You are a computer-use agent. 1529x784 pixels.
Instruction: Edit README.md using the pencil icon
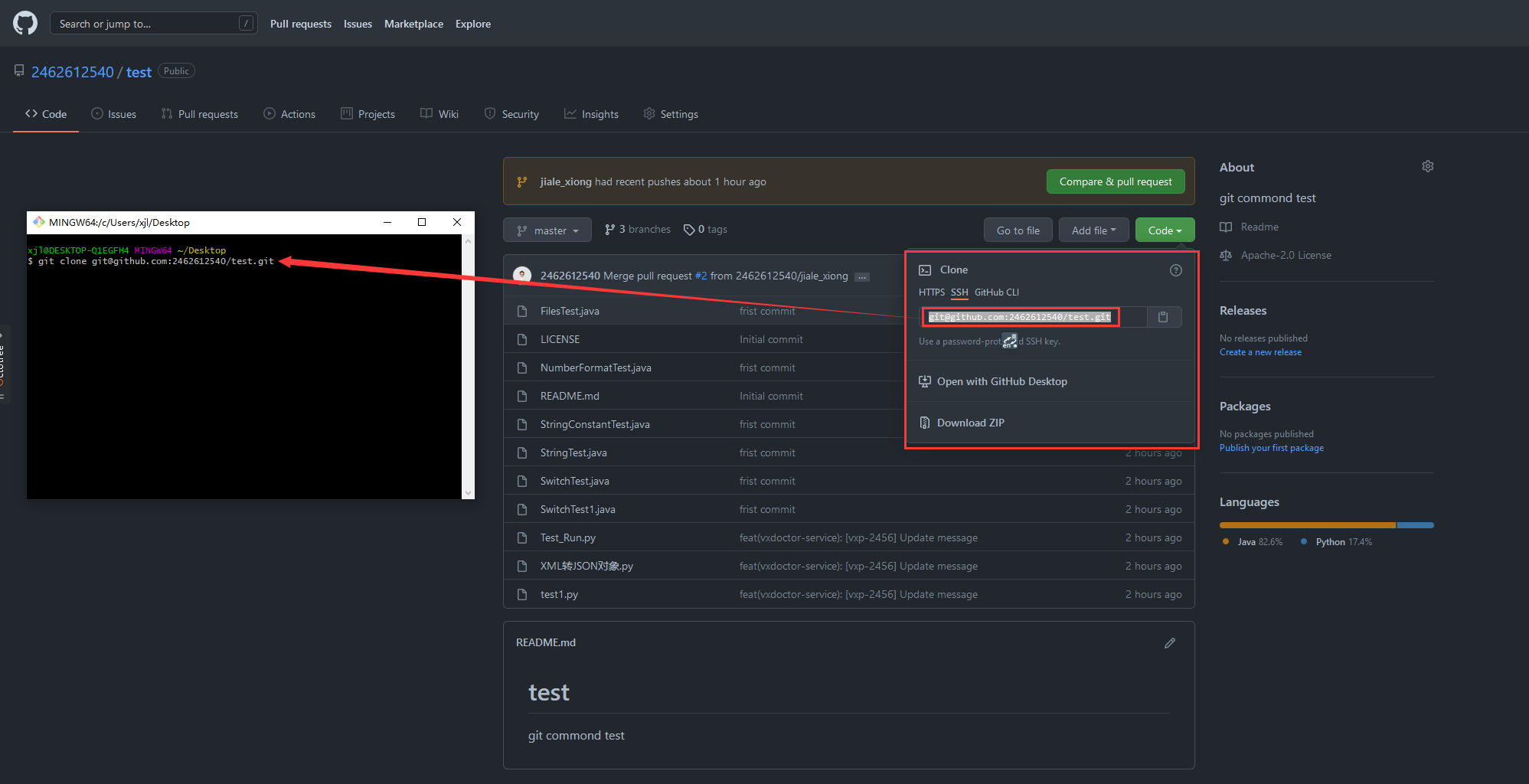pyautogui.click(x=1170, y=643)
